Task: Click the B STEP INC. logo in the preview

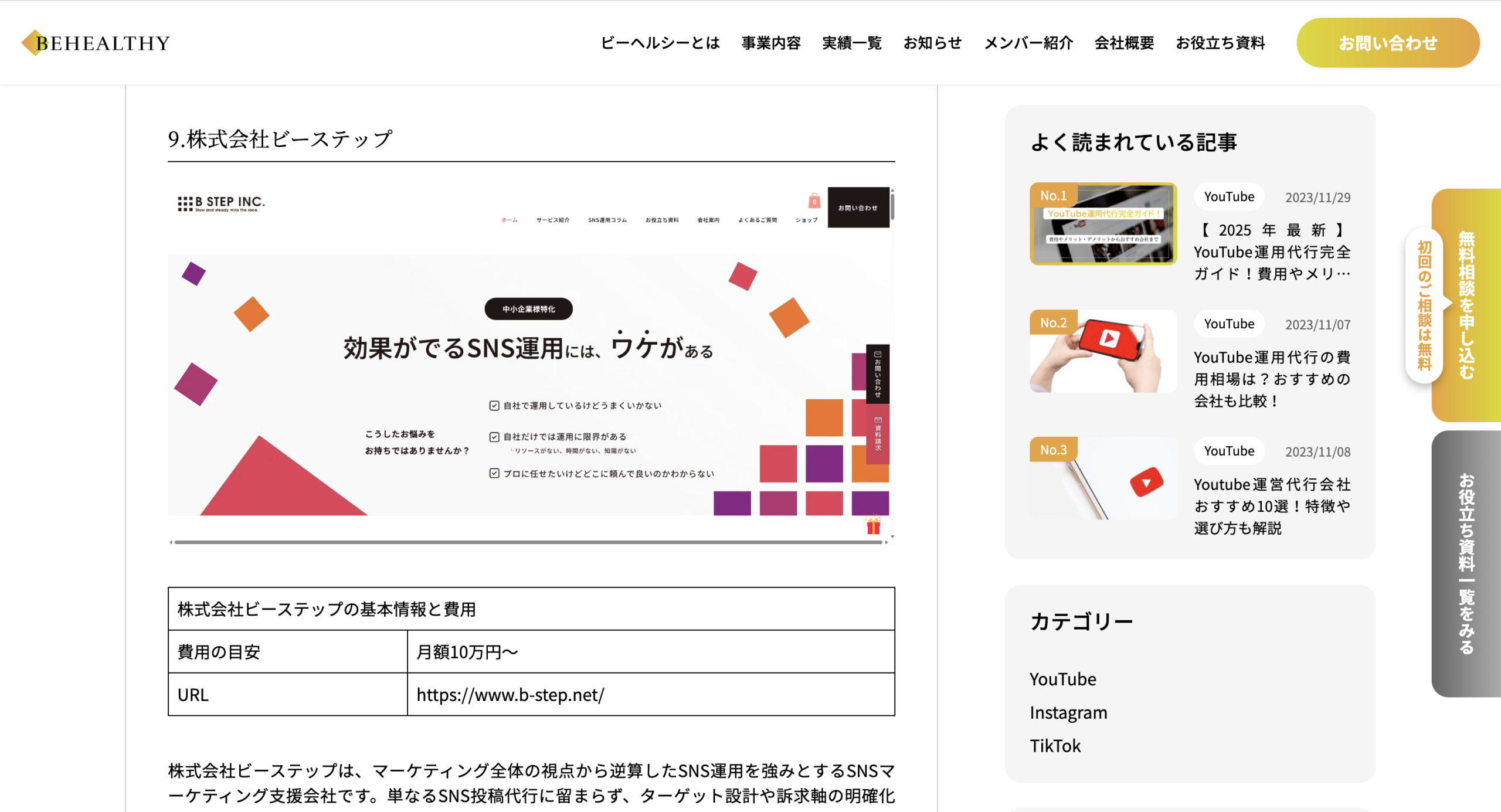Action: coord(222,203)
